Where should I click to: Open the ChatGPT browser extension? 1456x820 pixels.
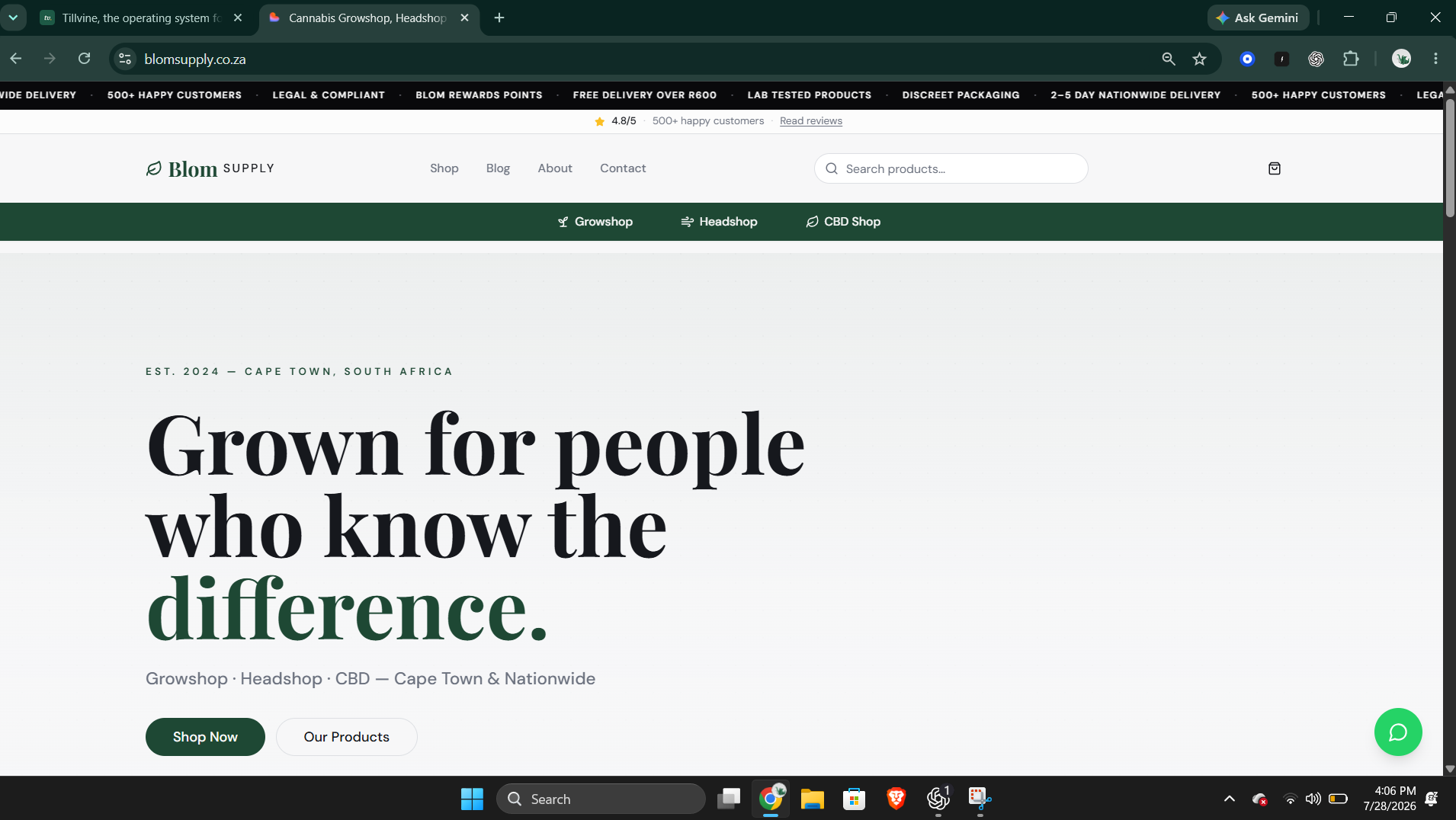(1316, 59)
